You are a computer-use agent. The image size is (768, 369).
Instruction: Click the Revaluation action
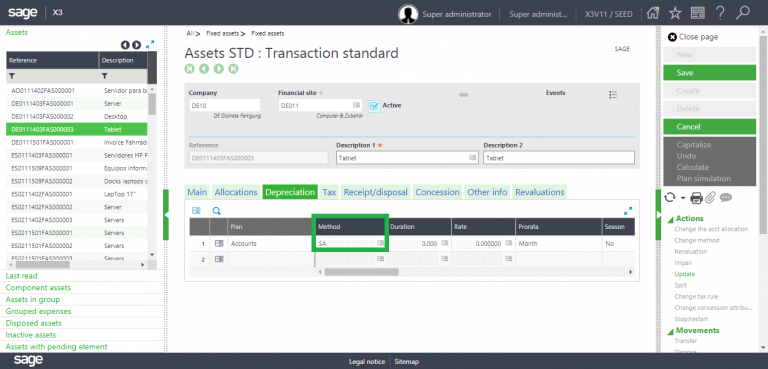point(691,251)
